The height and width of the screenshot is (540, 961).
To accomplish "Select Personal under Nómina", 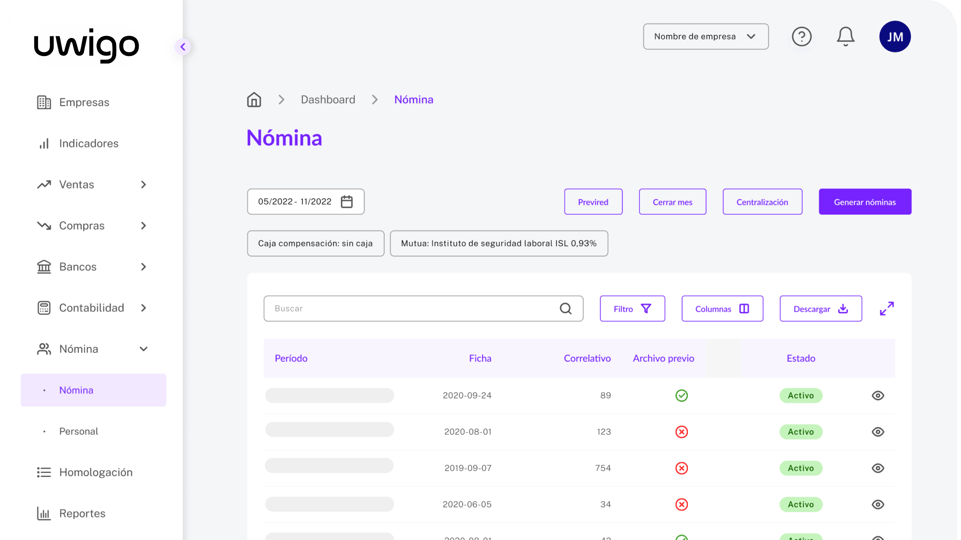I will [x=78, y=432].
